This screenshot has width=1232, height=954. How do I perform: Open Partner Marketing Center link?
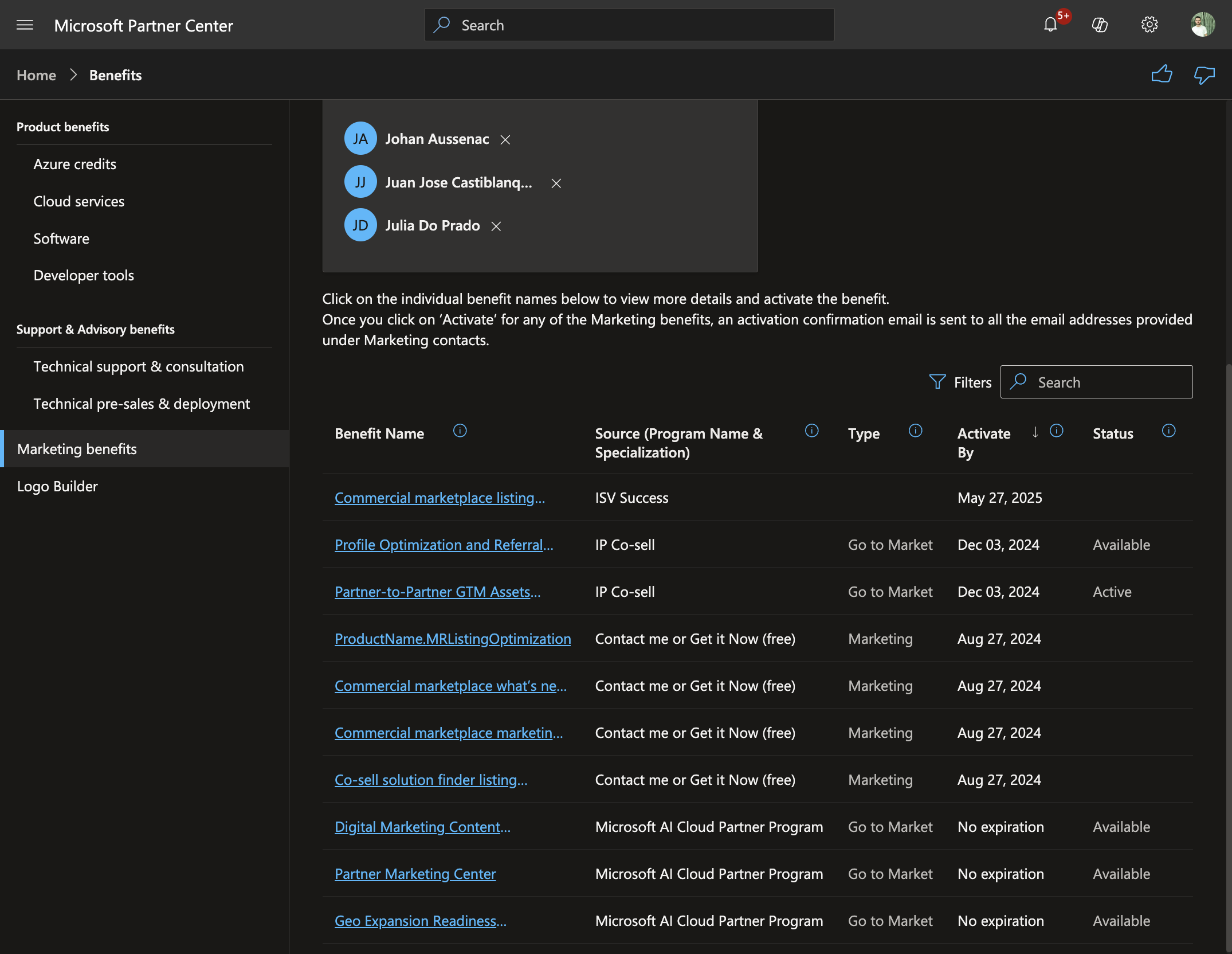tap(415, 874)
